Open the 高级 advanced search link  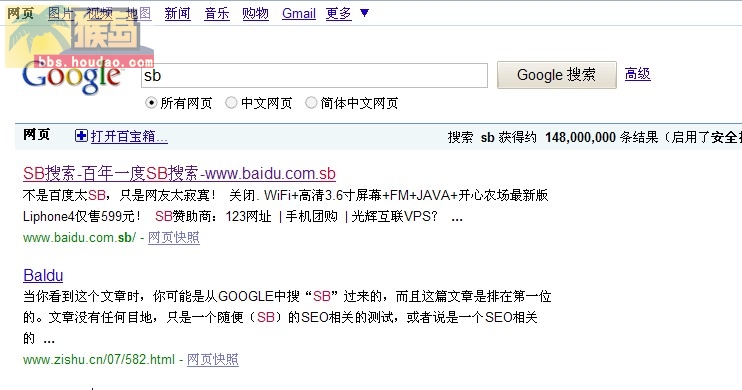(637, 74)
